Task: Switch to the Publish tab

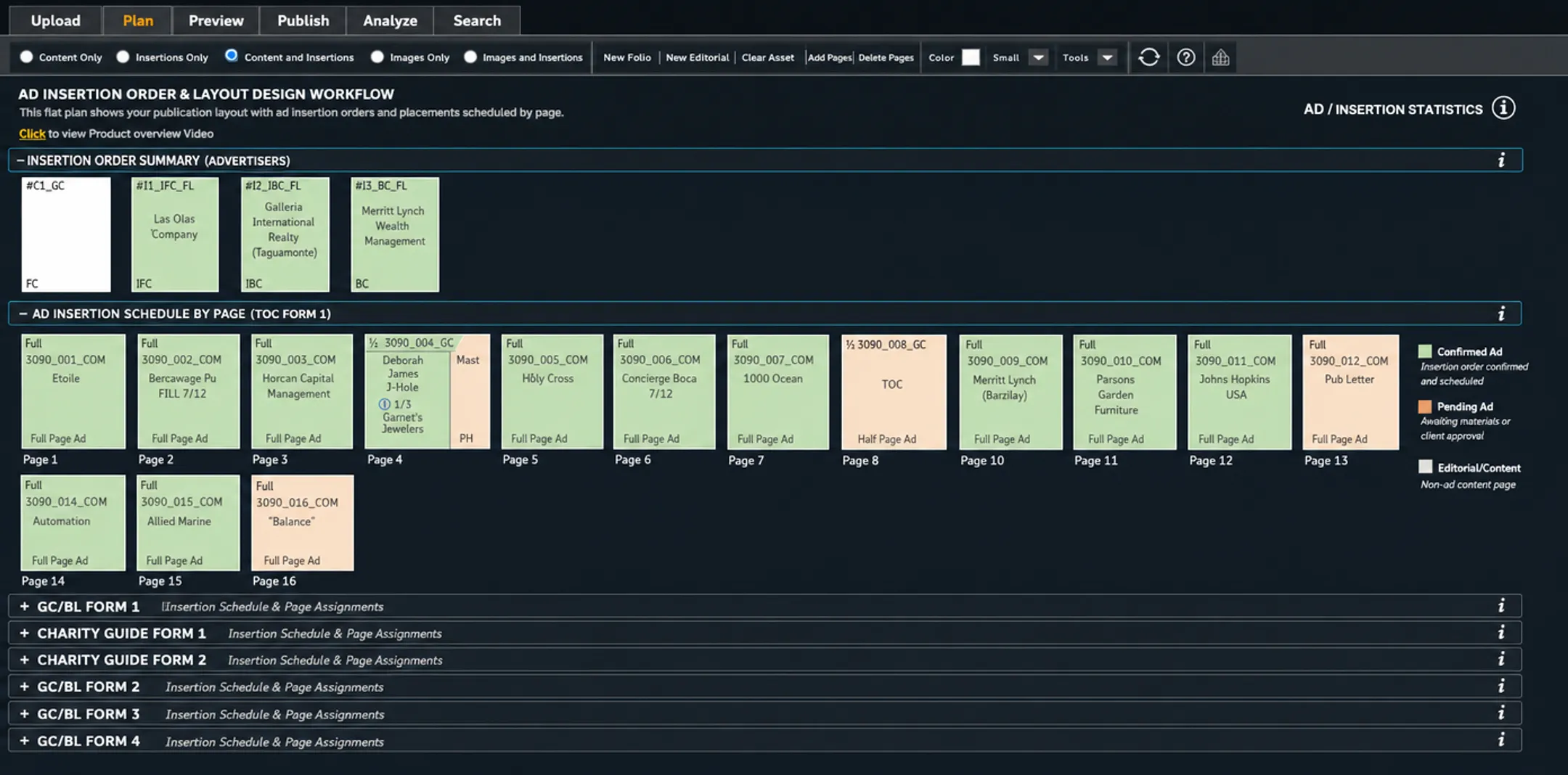Action: point(303,20)
